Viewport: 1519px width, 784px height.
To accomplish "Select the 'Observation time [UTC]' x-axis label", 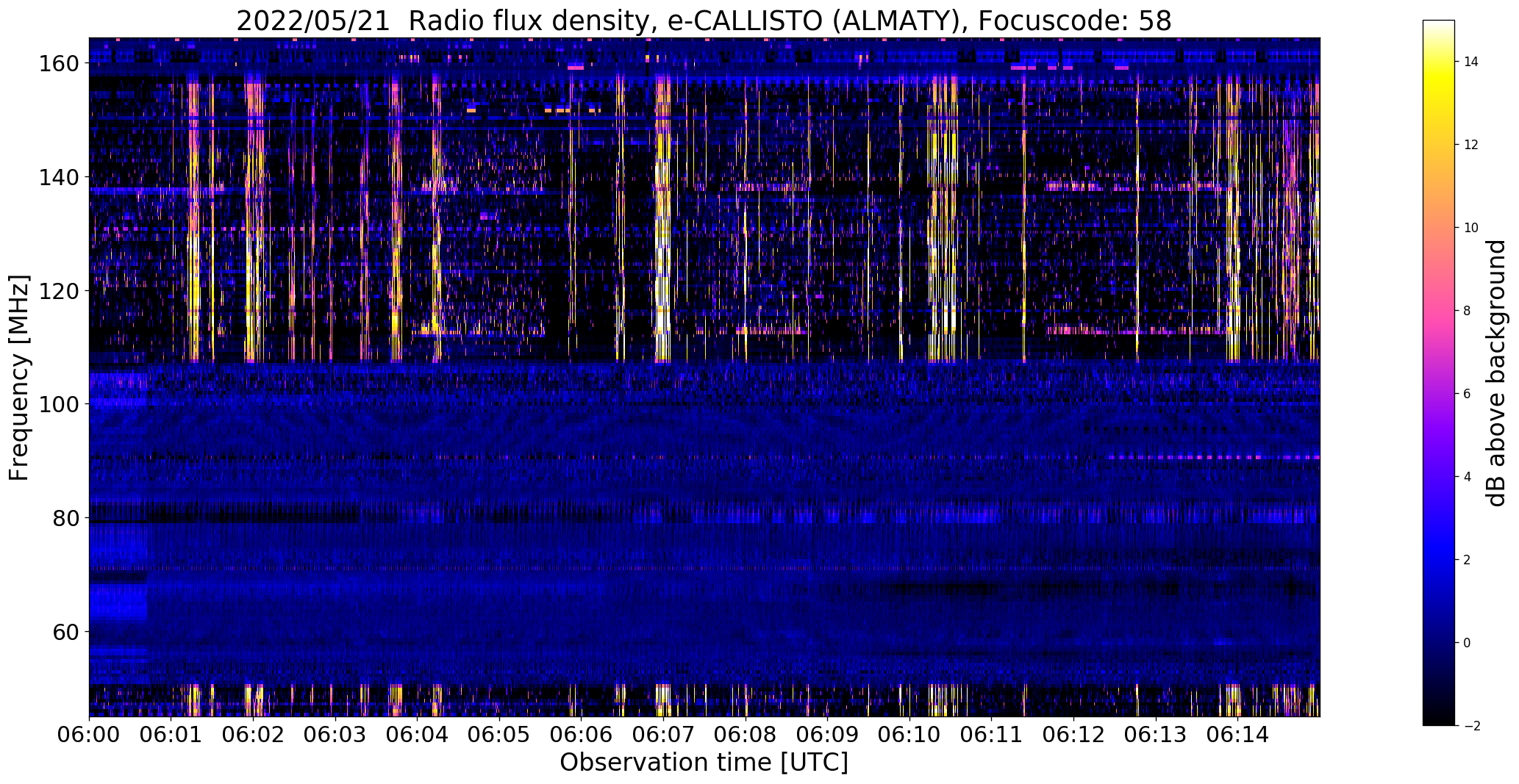I will coord(704,763).
